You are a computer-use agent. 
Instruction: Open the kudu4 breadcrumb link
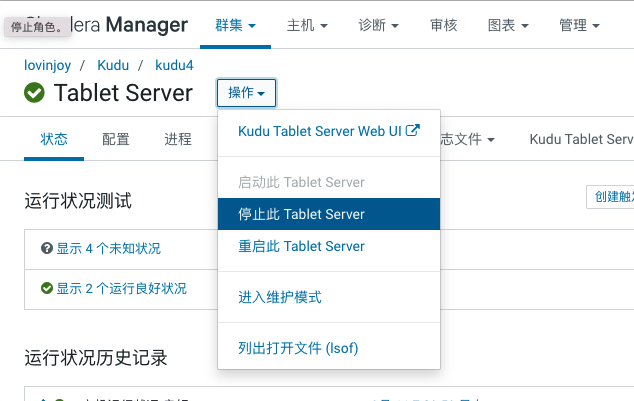coord(174,65)
